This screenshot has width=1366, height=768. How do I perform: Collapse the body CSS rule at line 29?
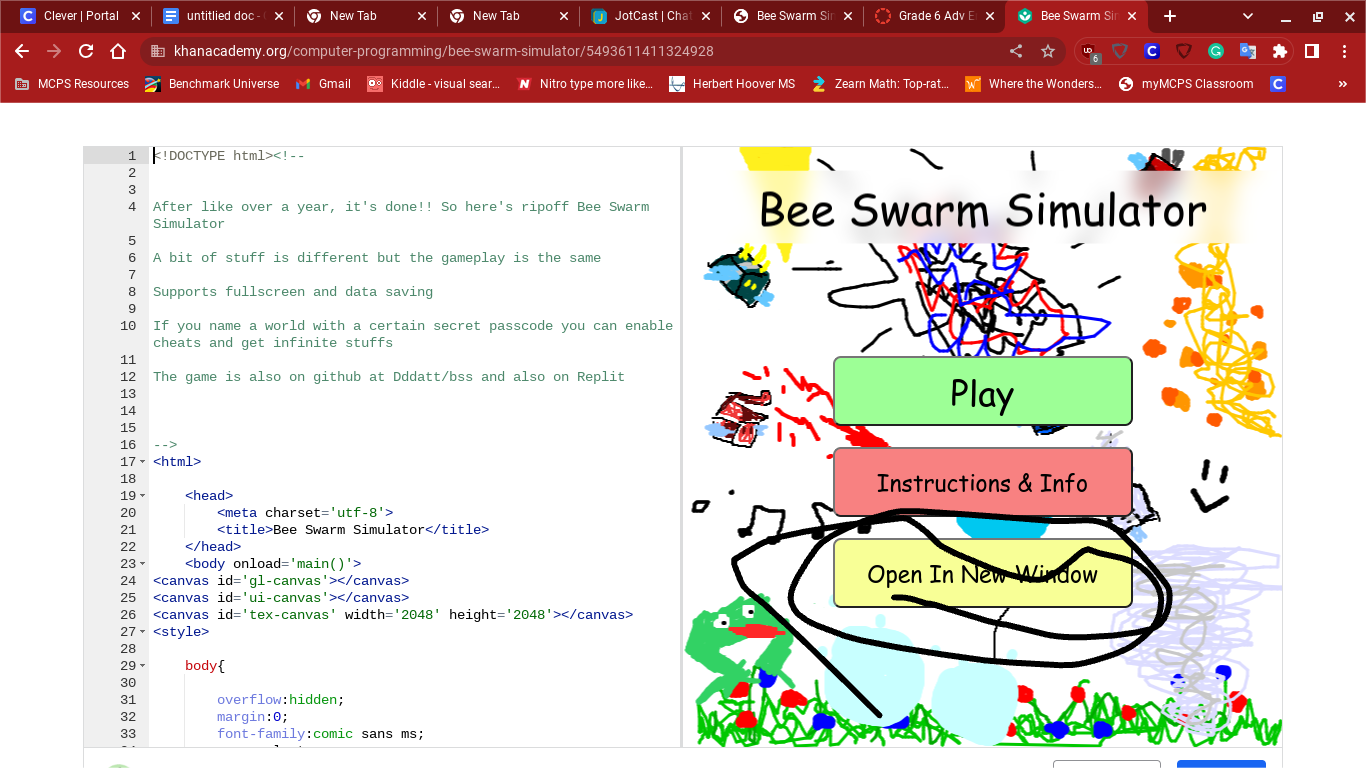click(x=143, y=666)
